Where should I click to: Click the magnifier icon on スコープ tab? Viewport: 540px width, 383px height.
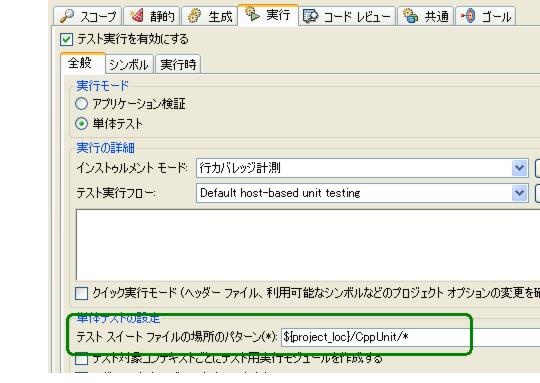pos(67,16)
